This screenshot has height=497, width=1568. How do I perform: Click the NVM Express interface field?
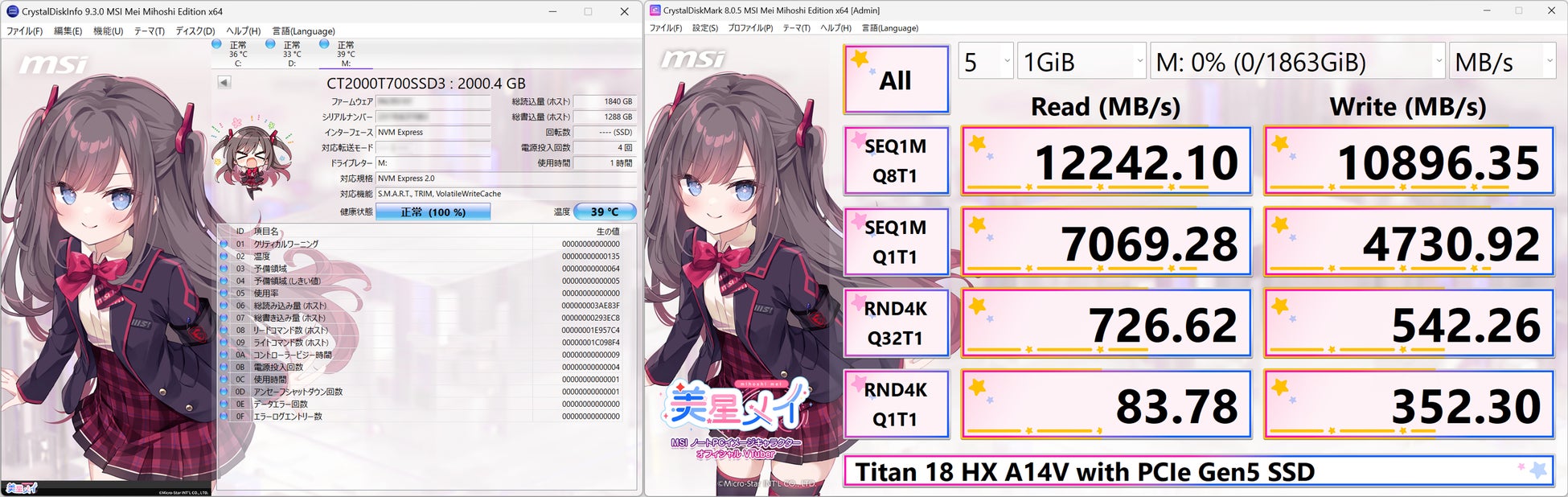pyautogui.click(x=433, y=133)
